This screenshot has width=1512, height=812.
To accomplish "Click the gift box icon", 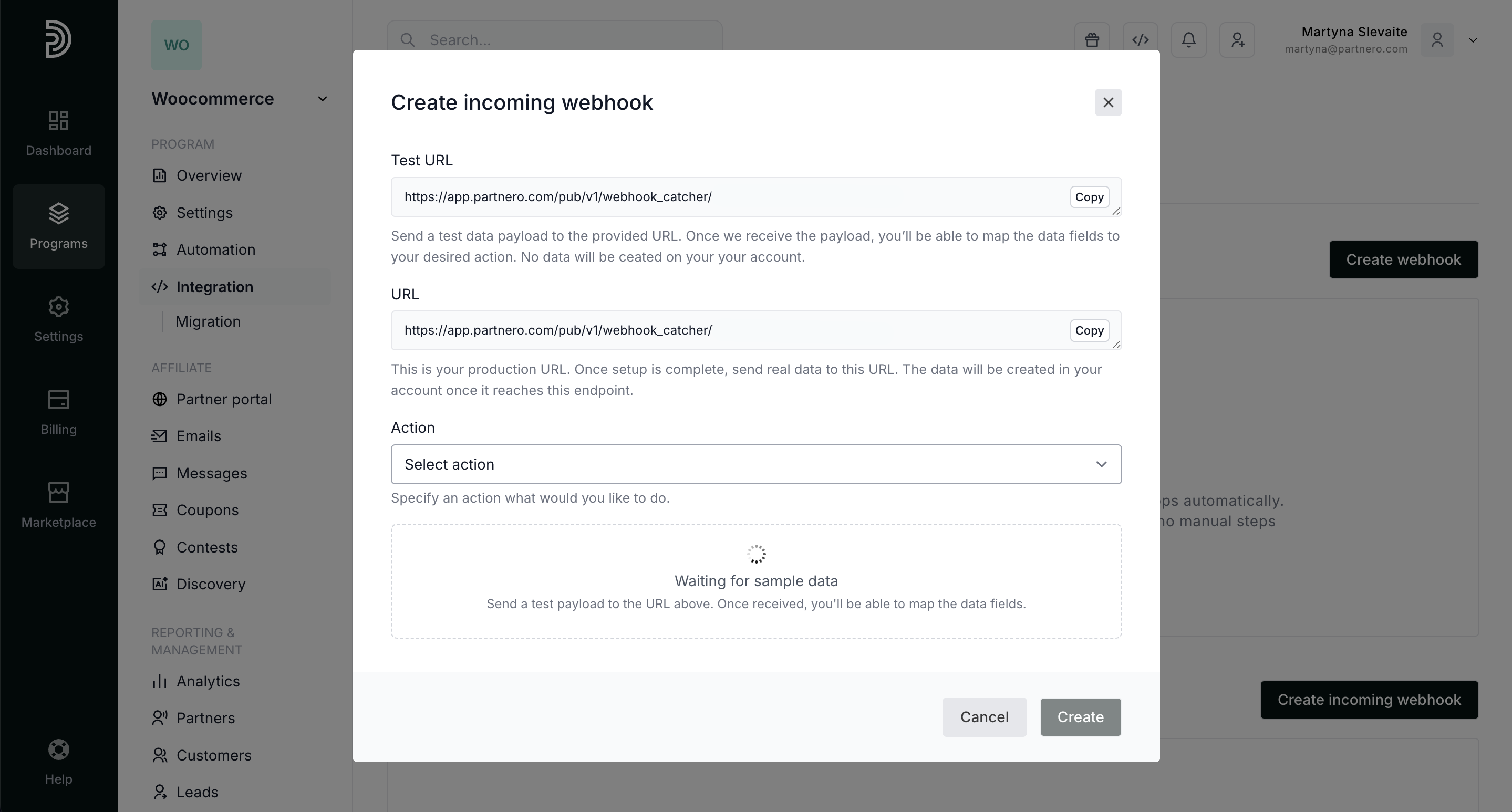I will pyautogui.click(x=1092, y=40).
